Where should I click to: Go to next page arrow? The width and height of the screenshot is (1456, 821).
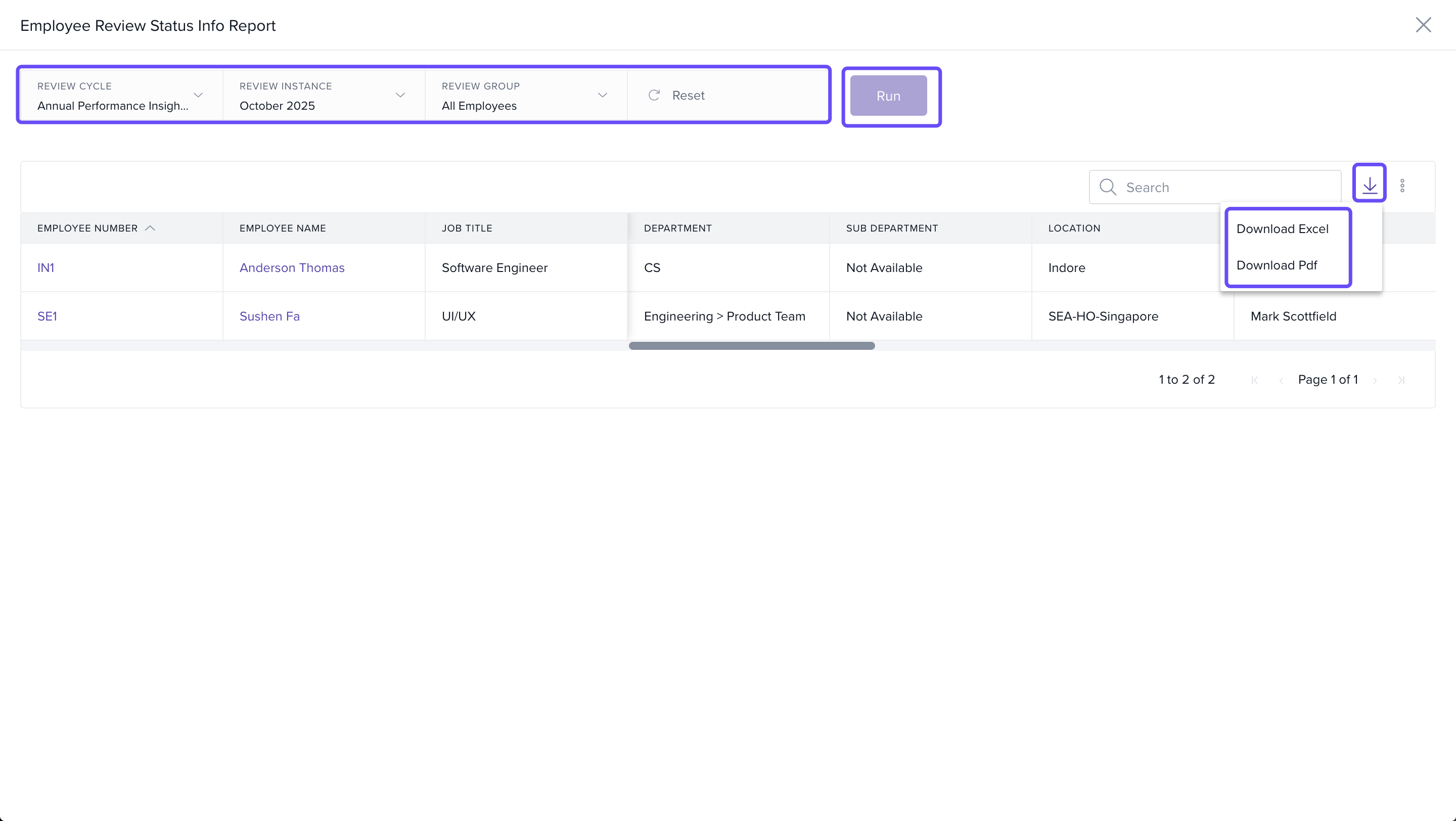1375,380
